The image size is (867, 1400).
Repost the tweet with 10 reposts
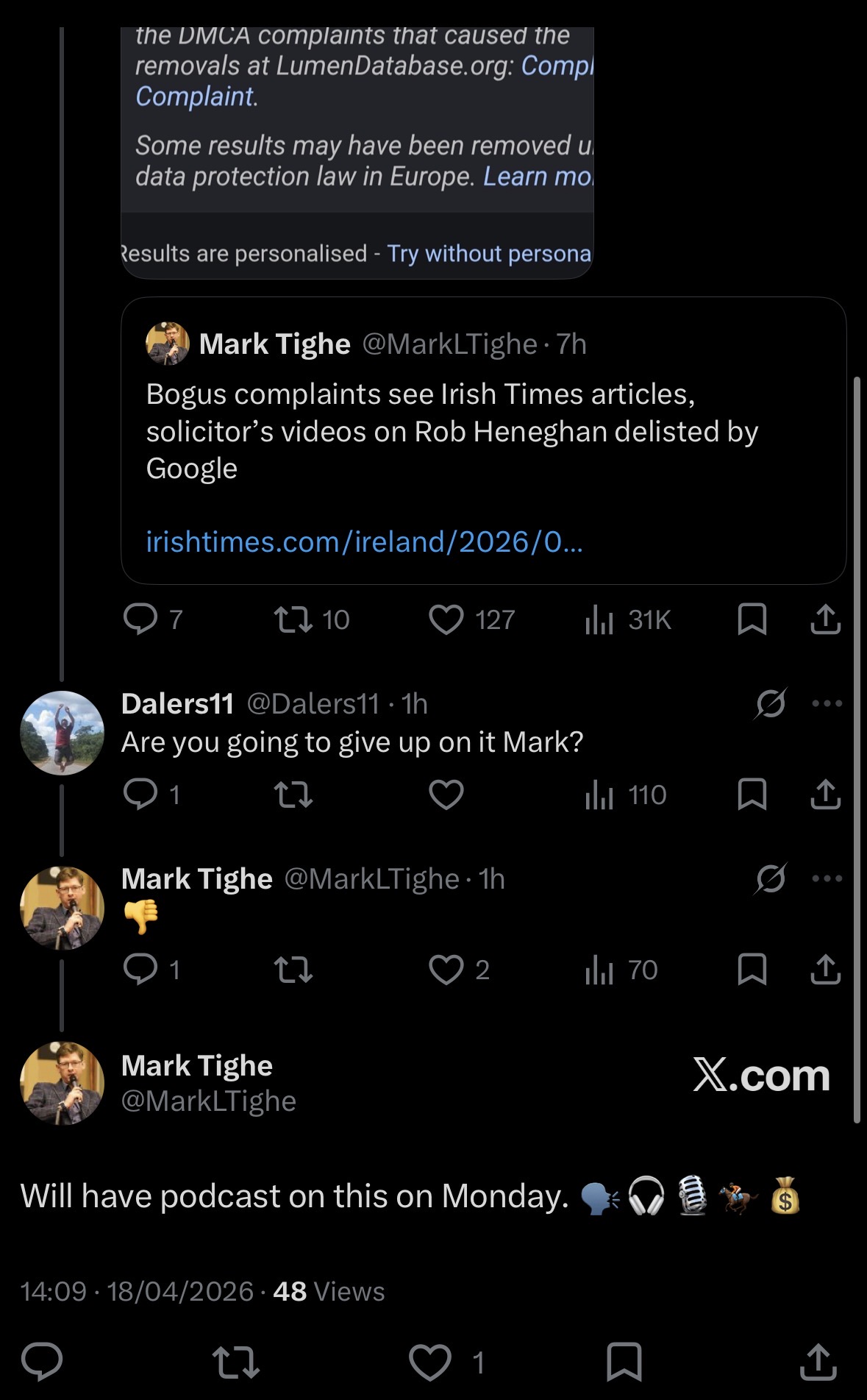293,620
